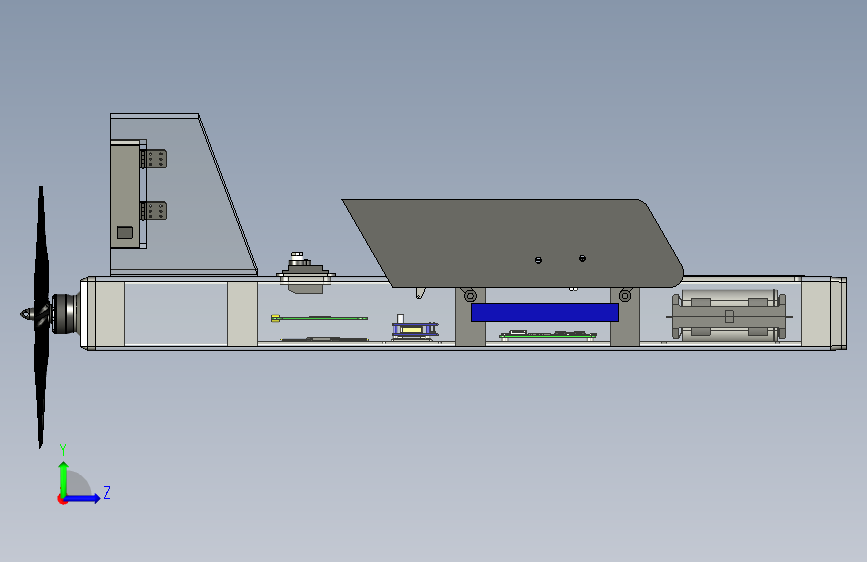Select the blue rectangular battery pack
This screenshot has width=867, height=562.
(545, 313)
